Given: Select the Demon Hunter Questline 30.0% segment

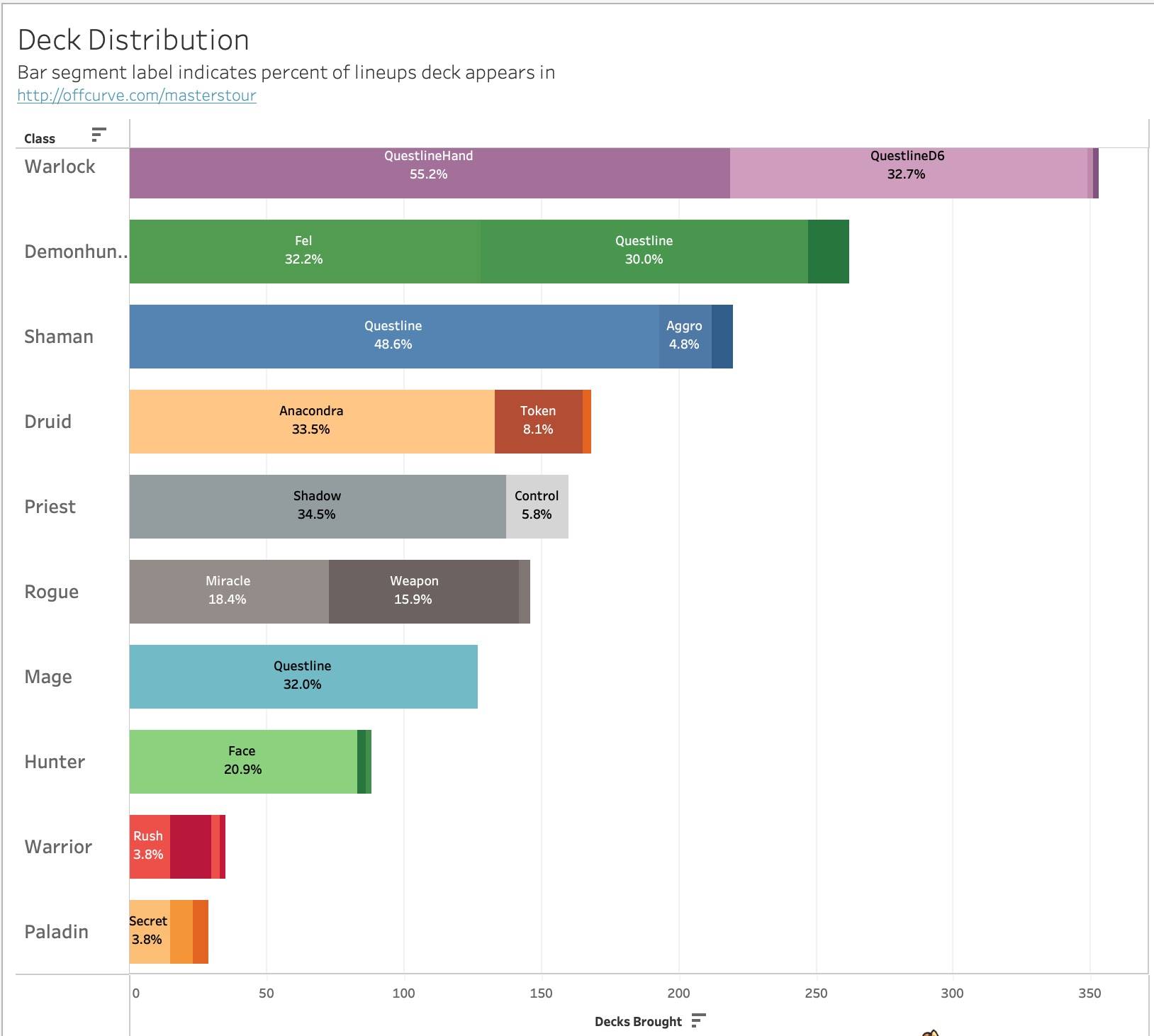Looking at the screenshot, I should 644,252.
